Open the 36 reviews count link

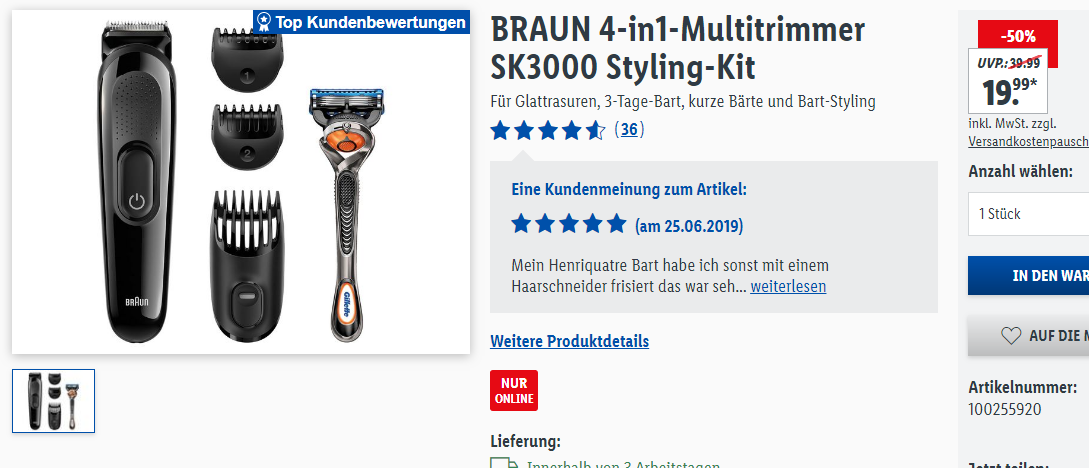[x=629, y=130]
